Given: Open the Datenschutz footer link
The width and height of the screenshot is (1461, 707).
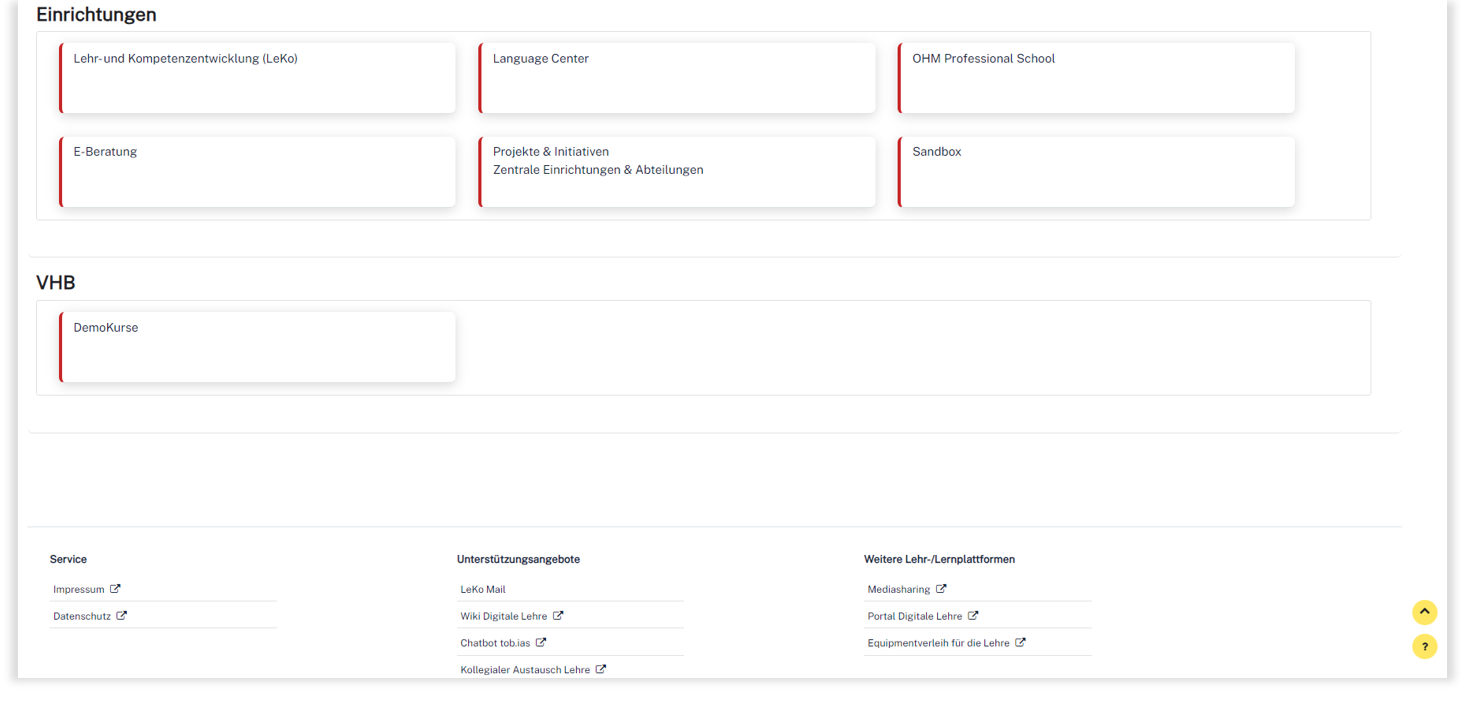Looking at the screenshot, I should [x=82, y=616].
